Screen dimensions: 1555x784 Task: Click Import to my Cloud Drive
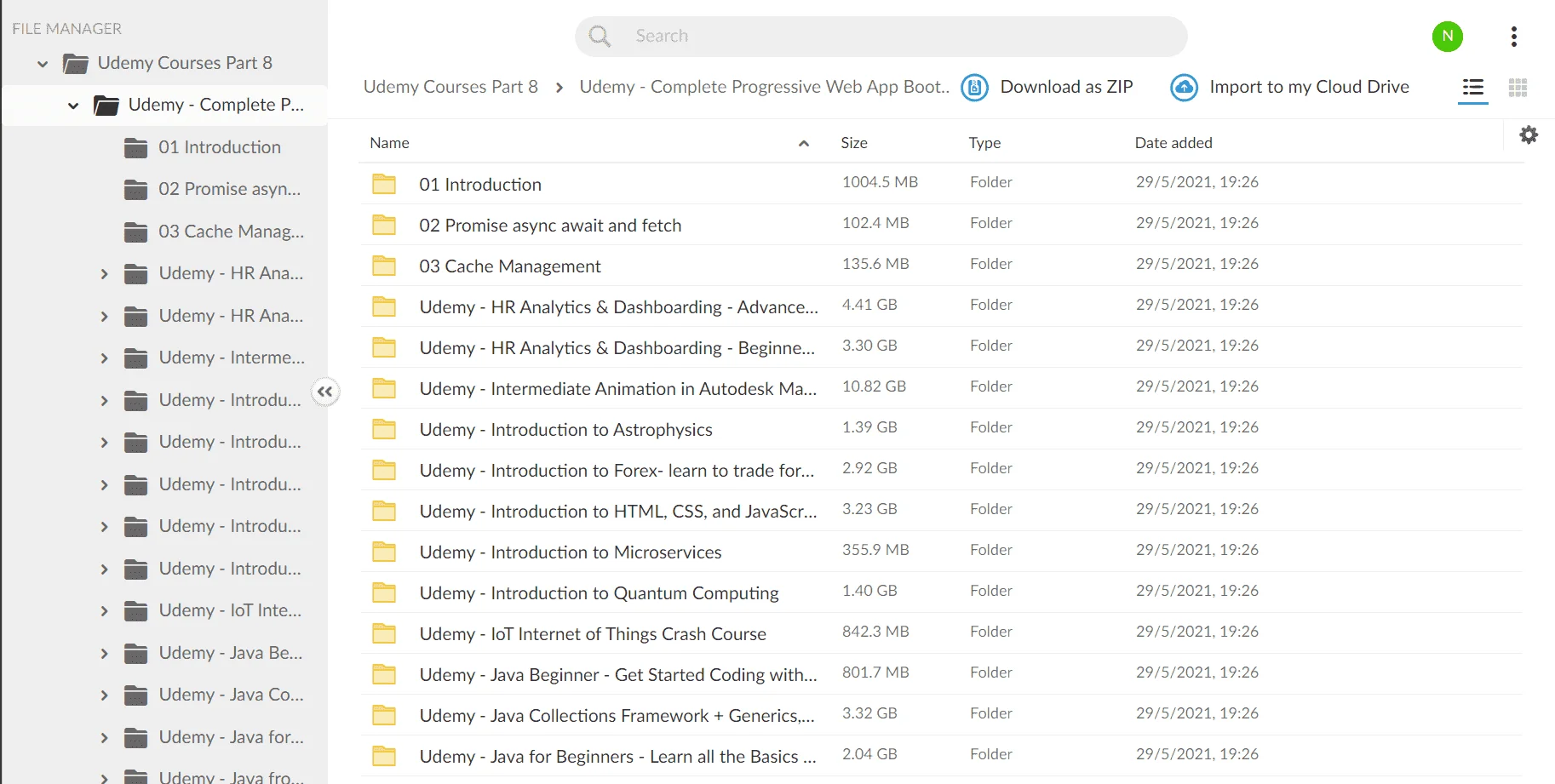point(1309,87)
